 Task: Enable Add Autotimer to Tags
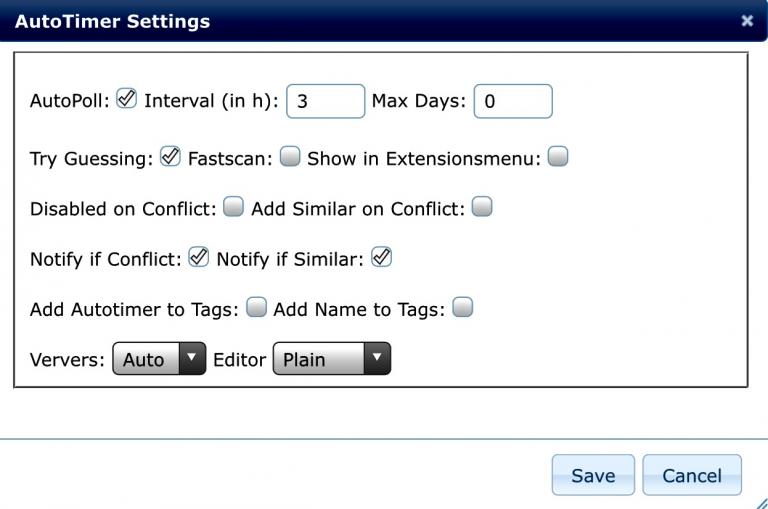click(x=256, y=308)
